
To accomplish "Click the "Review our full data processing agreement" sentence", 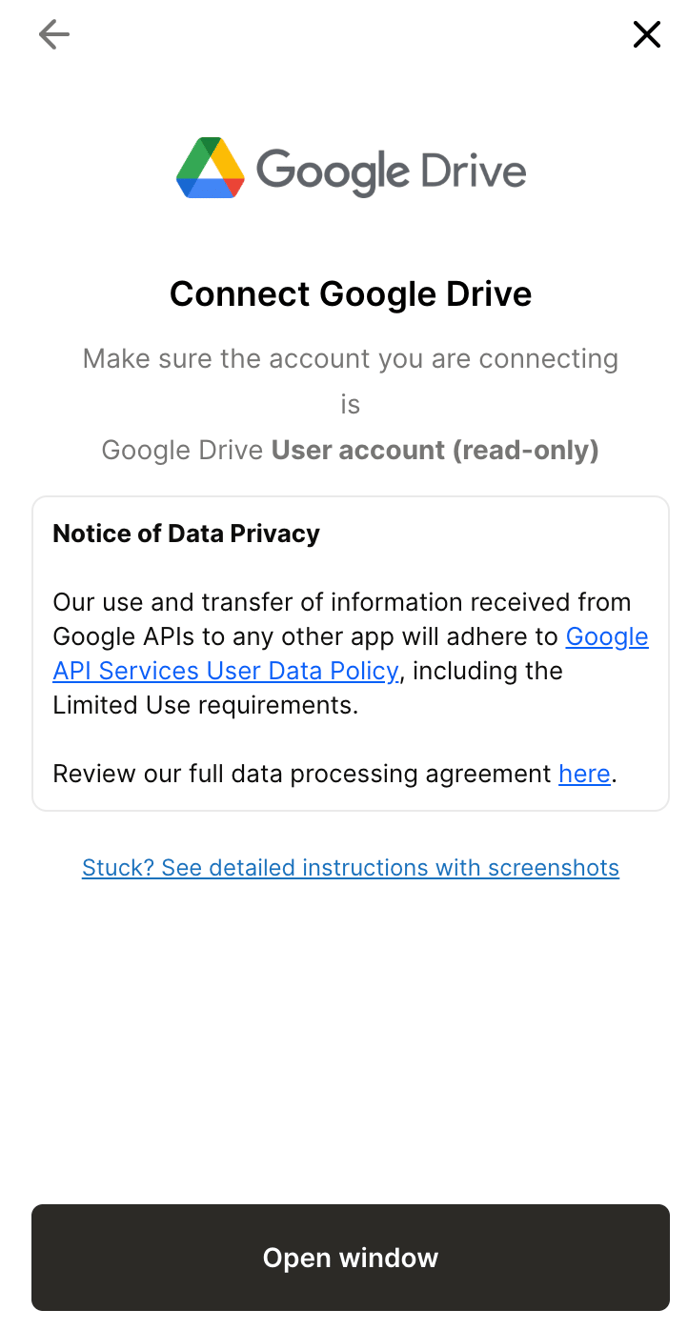I will (302, 774).
